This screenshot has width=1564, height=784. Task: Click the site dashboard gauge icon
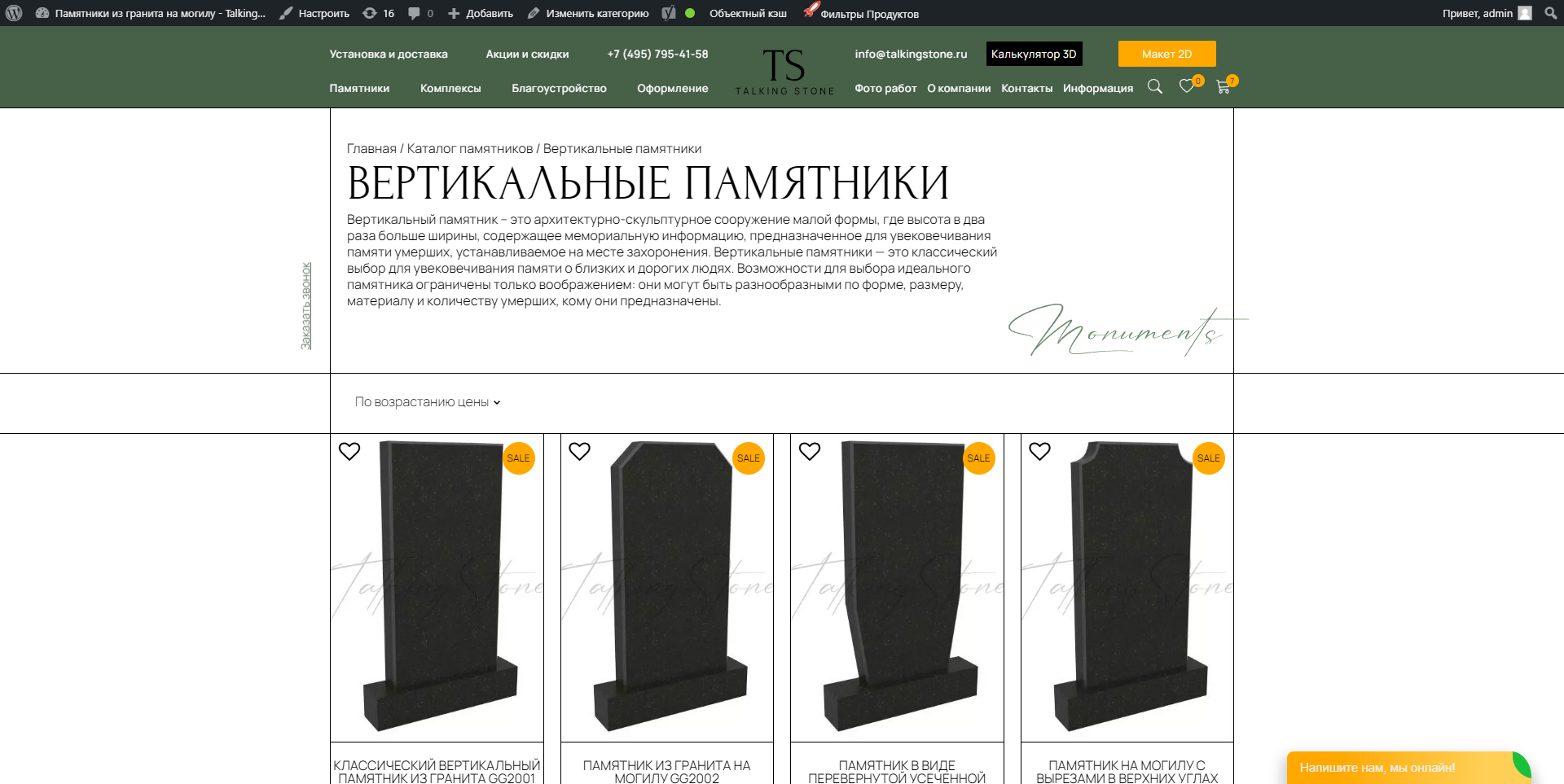(42, 13)
